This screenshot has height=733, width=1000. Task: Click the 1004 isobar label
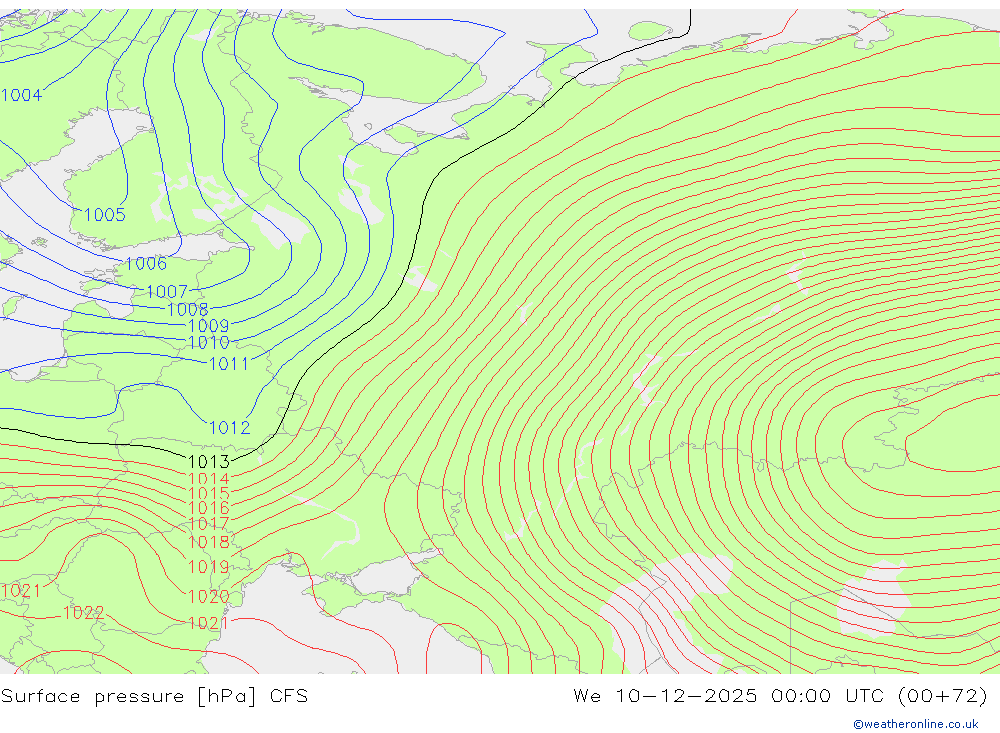click(x=21, y=95)
